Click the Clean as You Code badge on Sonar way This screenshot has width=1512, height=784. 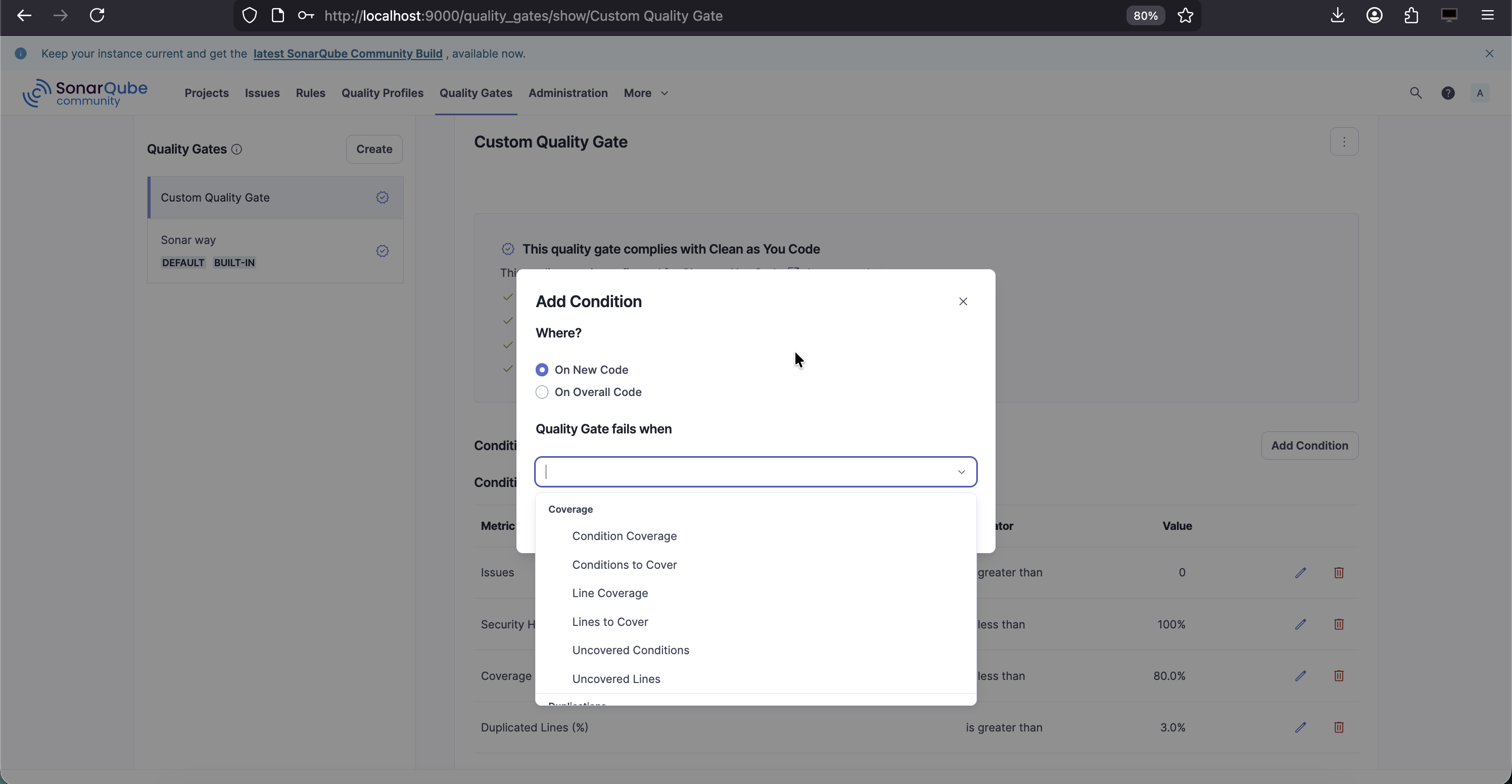[382, 251]
